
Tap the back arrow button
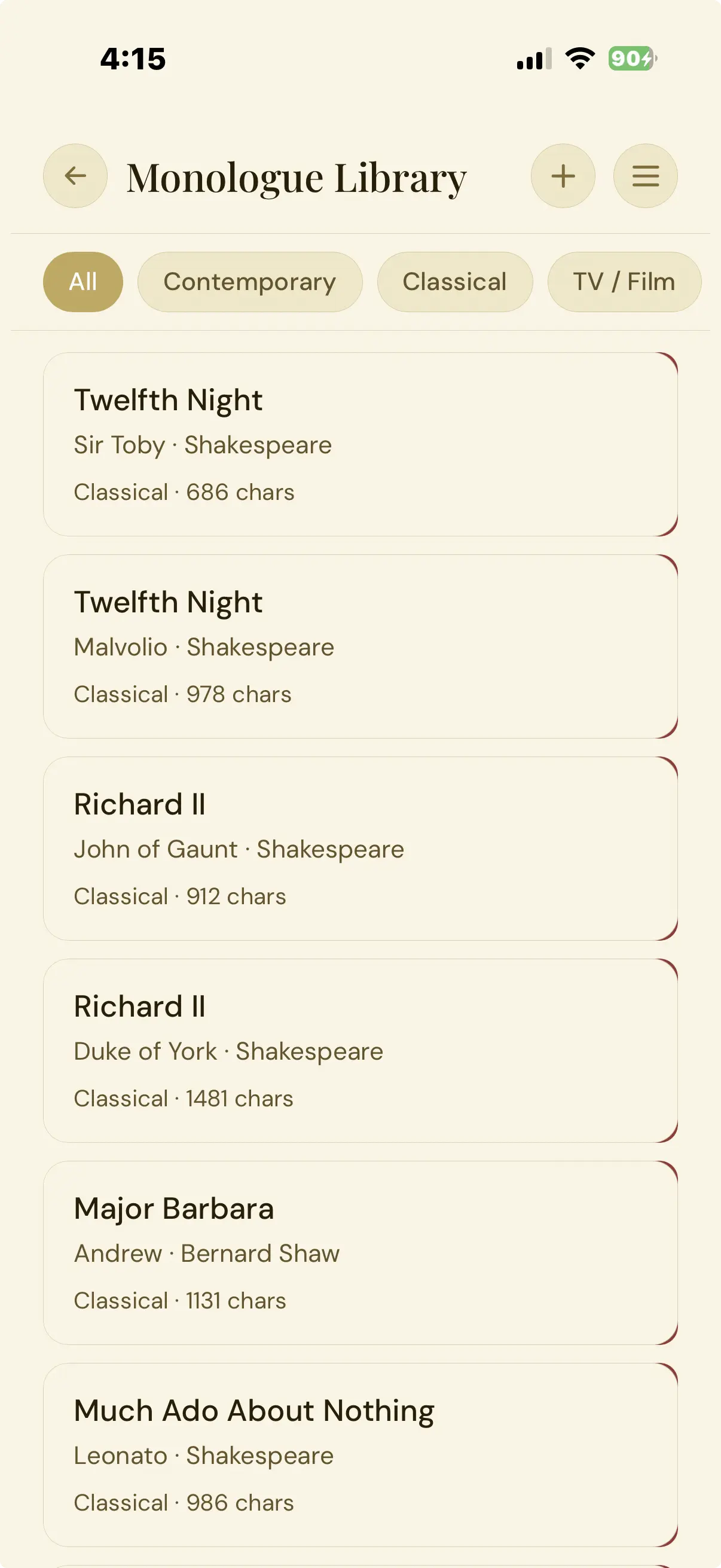click(x=75, y=176)
